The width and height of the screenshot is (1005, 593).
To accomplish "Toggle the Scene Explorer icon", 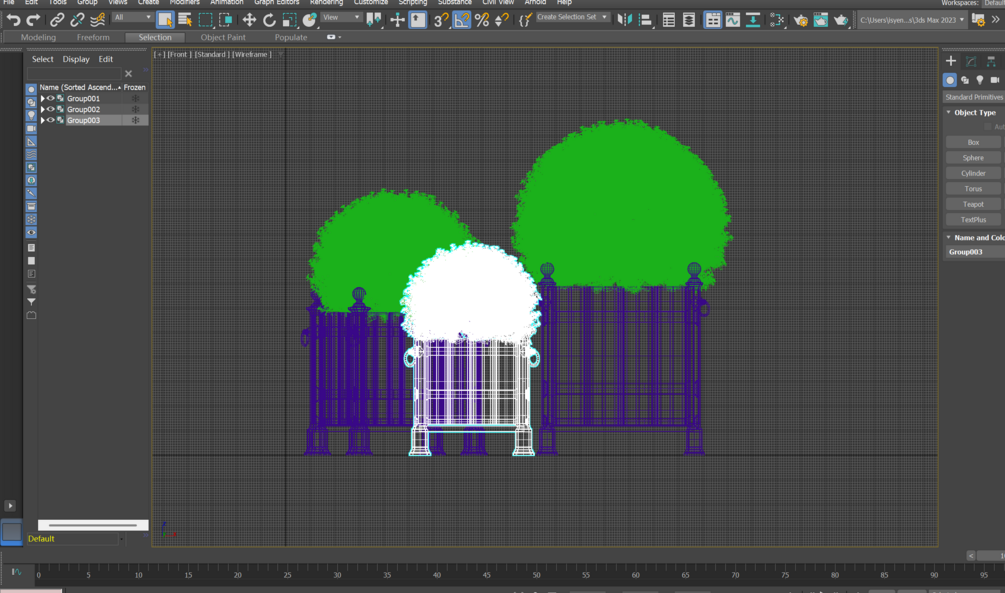I will 669,20.
